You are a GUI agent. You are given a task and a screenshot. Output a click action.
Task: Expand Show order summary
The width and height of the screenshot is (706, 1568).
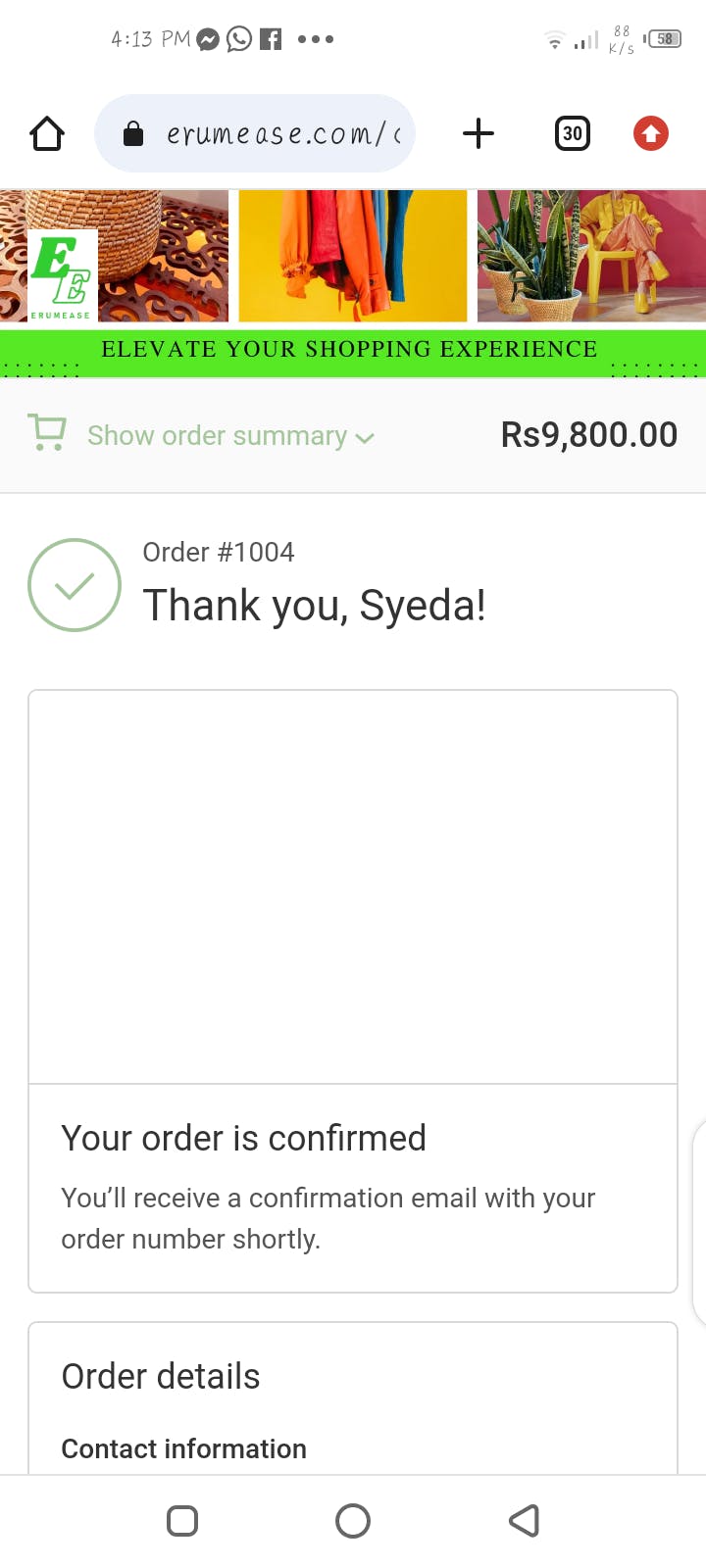(x=217, y=435)
